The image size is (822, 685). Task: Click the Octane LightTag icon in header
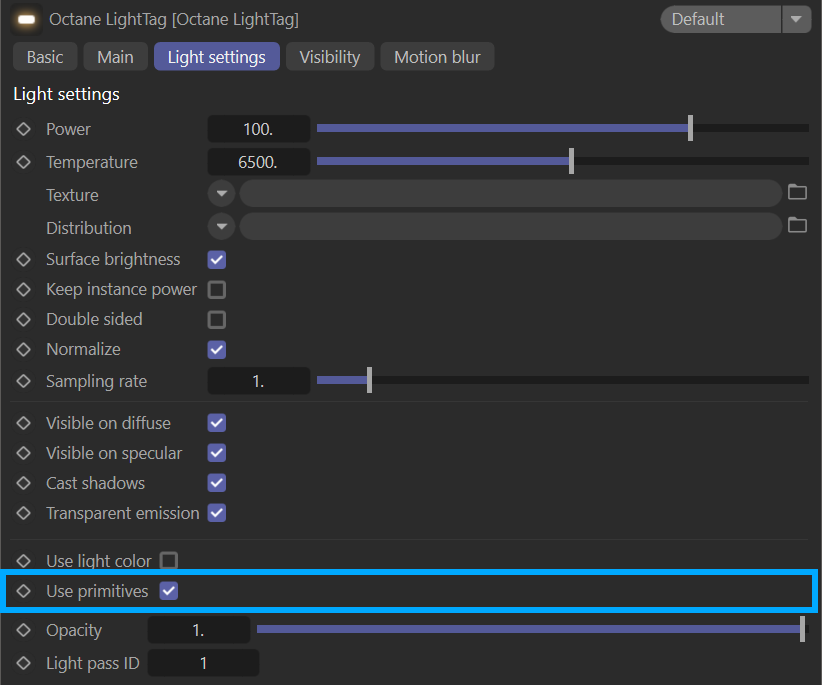point(26,19)
